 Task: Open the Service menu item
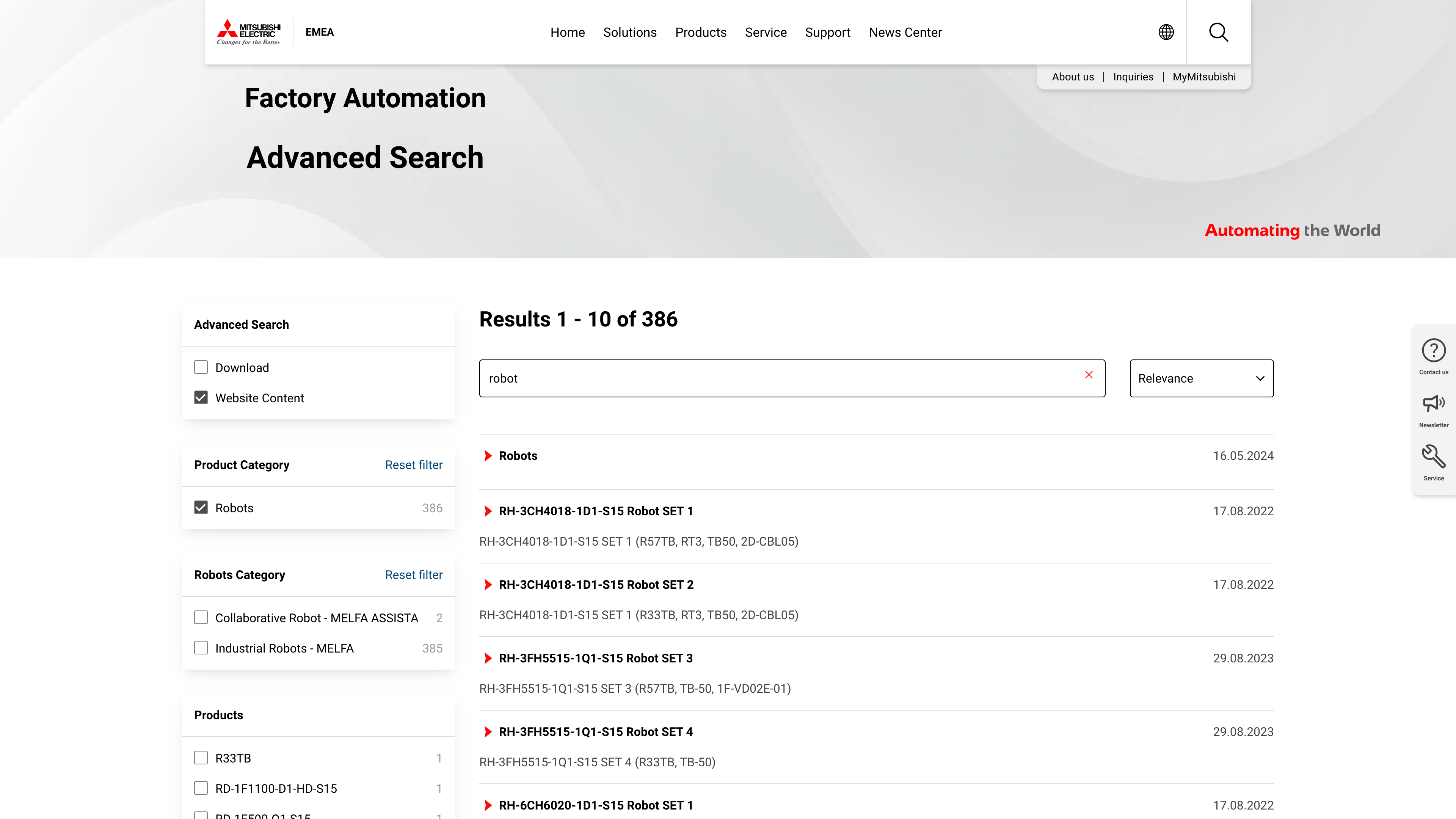[x=766, y=32]
